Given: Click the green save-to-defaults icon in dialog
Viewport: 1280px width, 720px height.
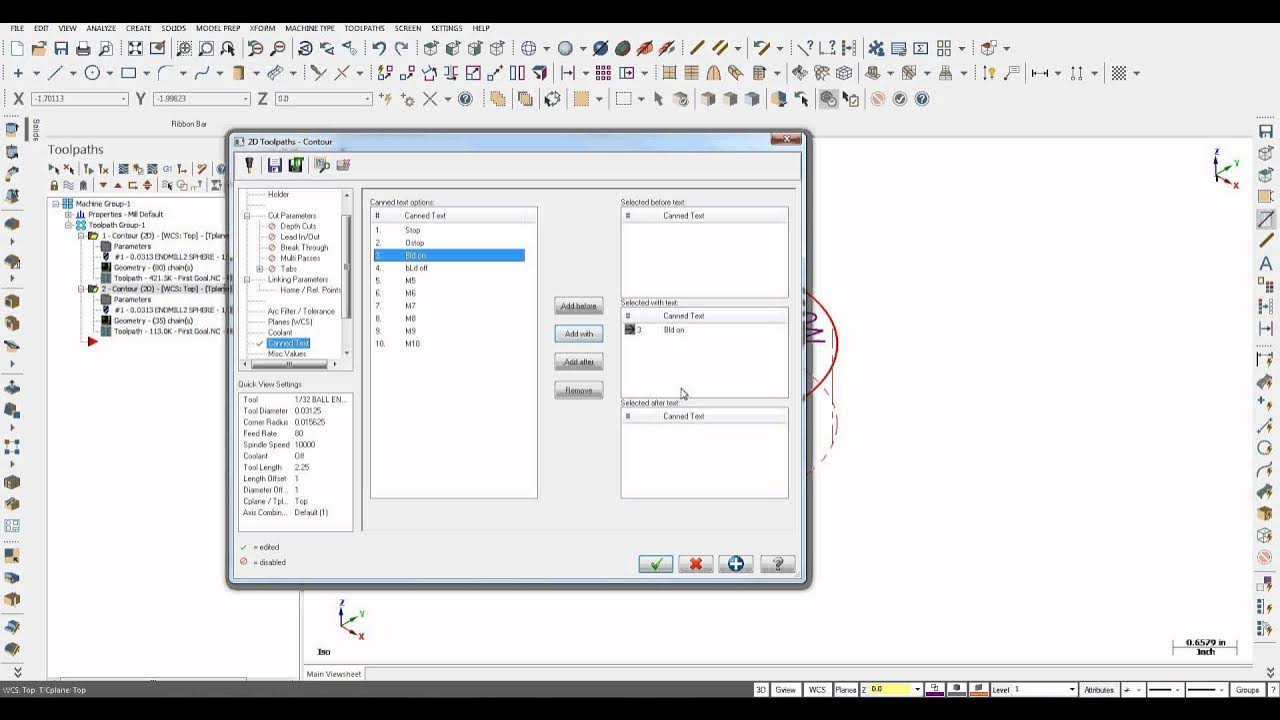Looking at the screenshot, I should point(296,165).
